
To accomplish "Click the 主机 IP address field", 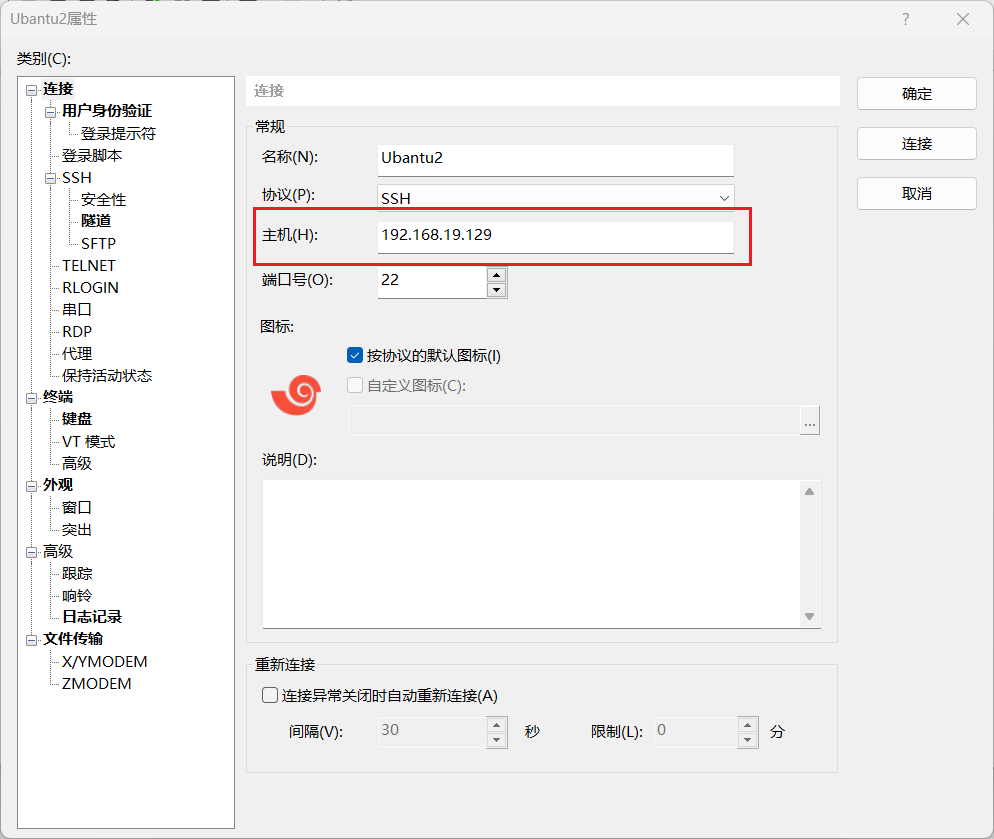I will click(555, 236).
